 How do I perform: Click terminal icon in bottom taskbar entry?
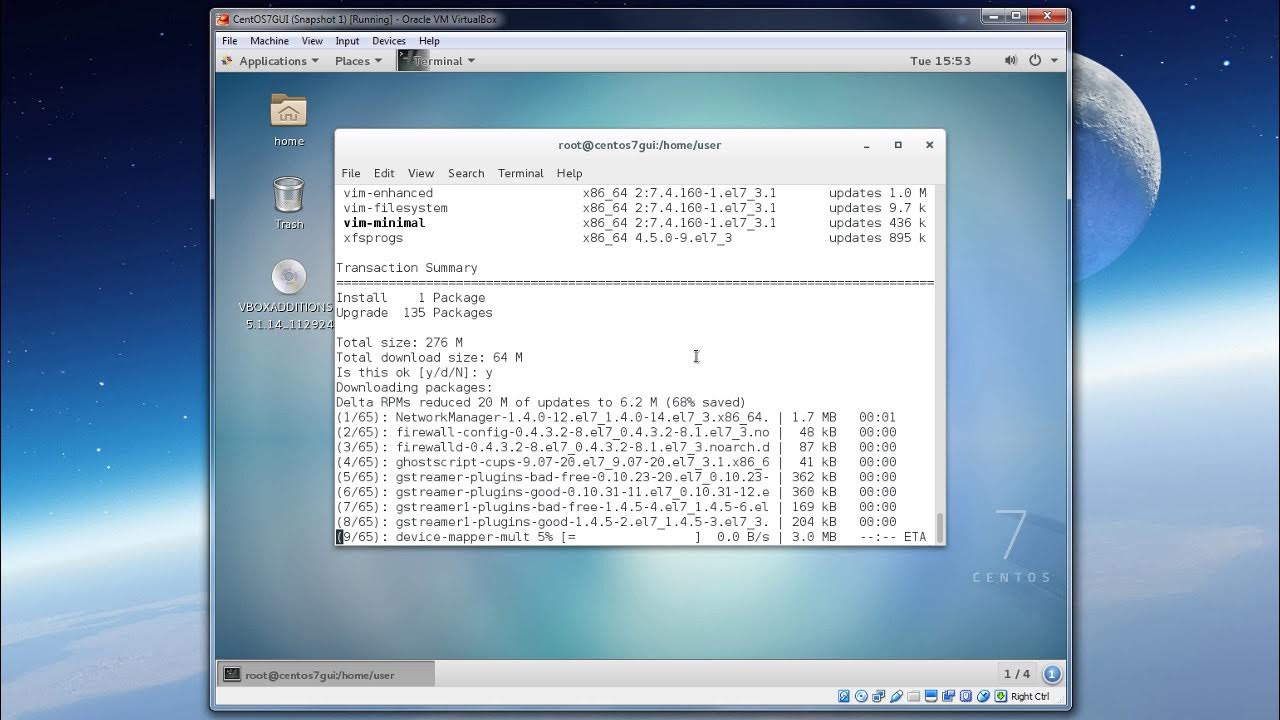pyautogui.click(x=232, y=674)
